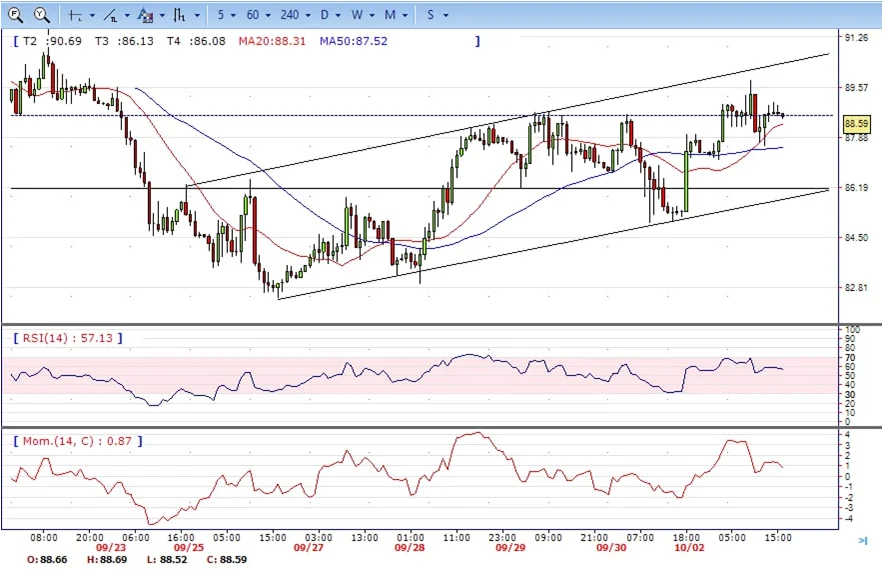Click the 86.19 price axis label

point(857,188)
